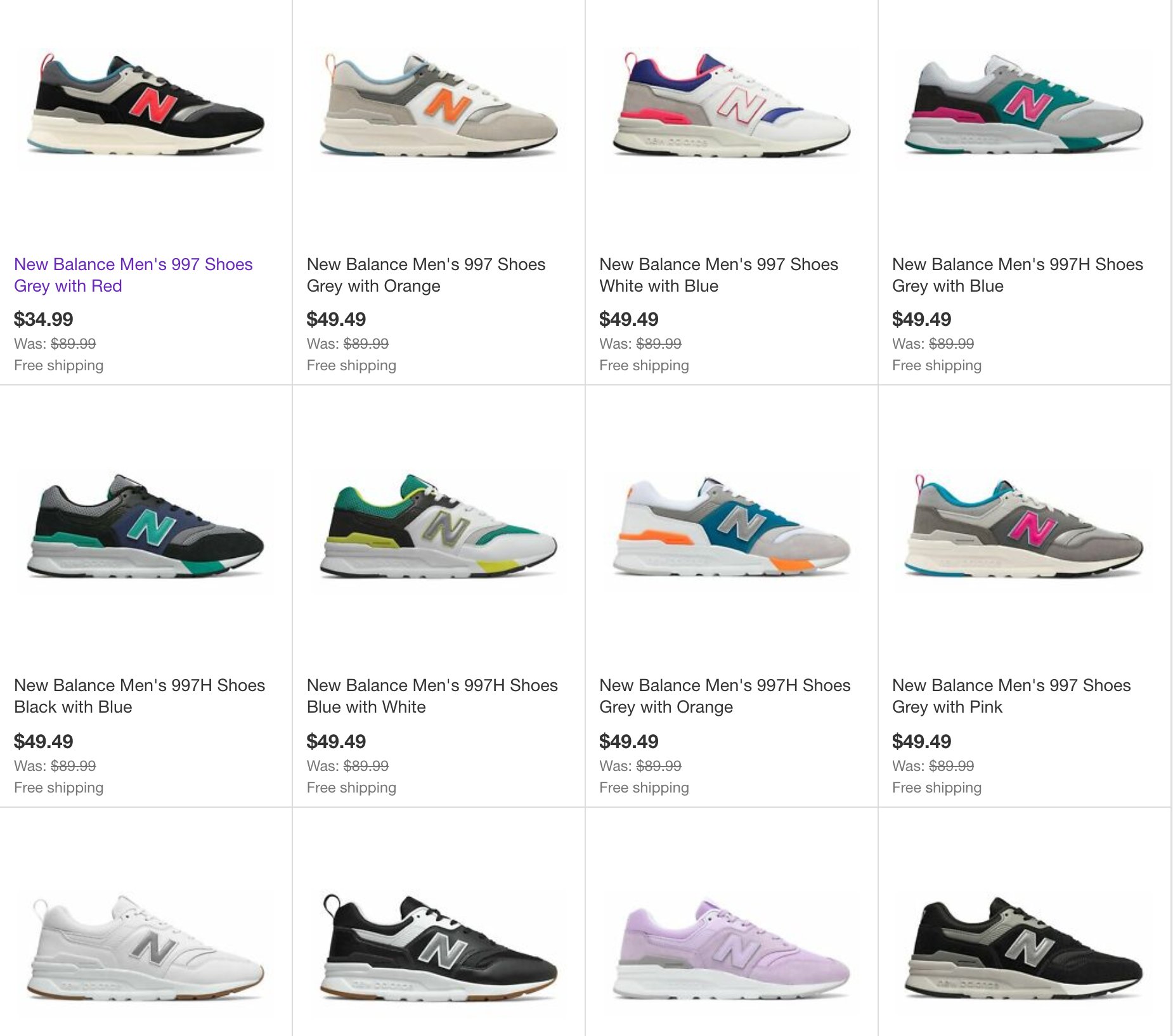The height and width of the screenshot is (1036, 1173).
Task: Open the 997 Grey with Red shoe link
Action: tap(133, 275)
